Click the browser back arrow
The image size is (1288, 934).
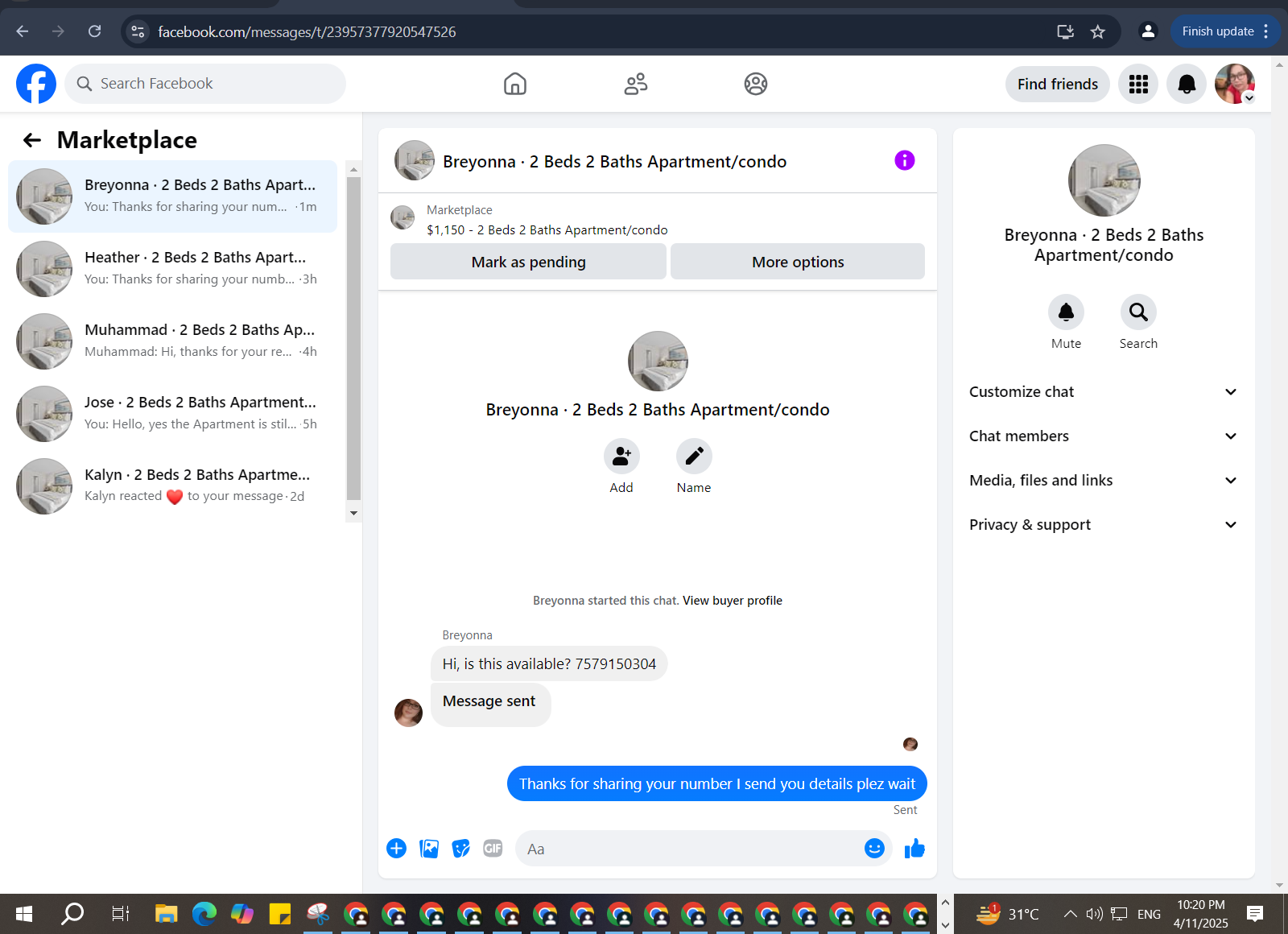[x=23, y=31]
